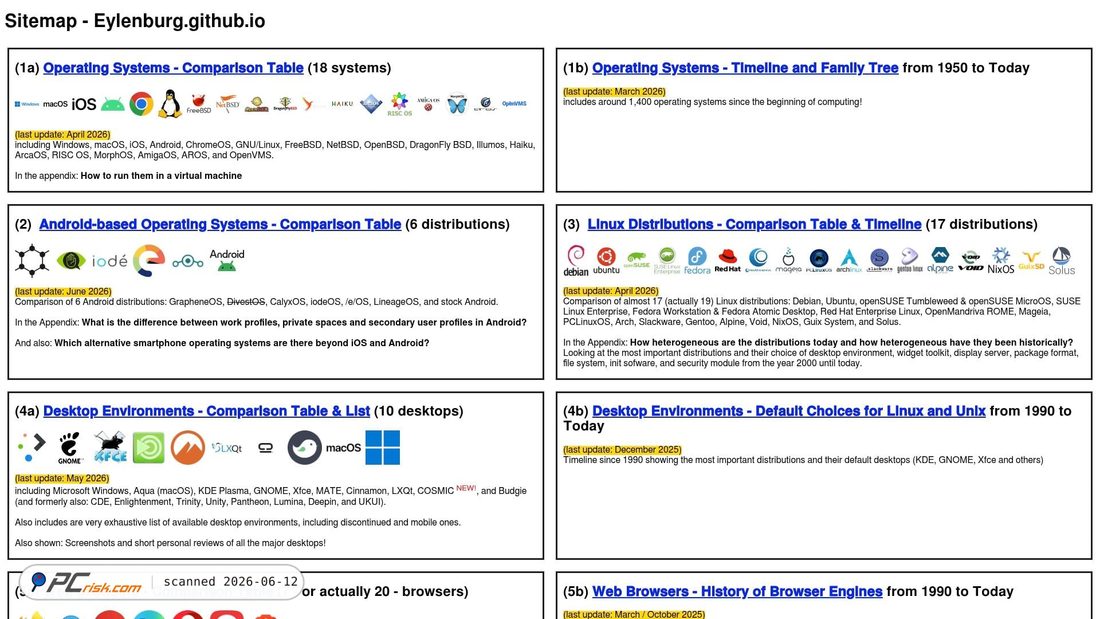Click the Mageia logo
1100x619 pixels.
[x=788, y=260]
